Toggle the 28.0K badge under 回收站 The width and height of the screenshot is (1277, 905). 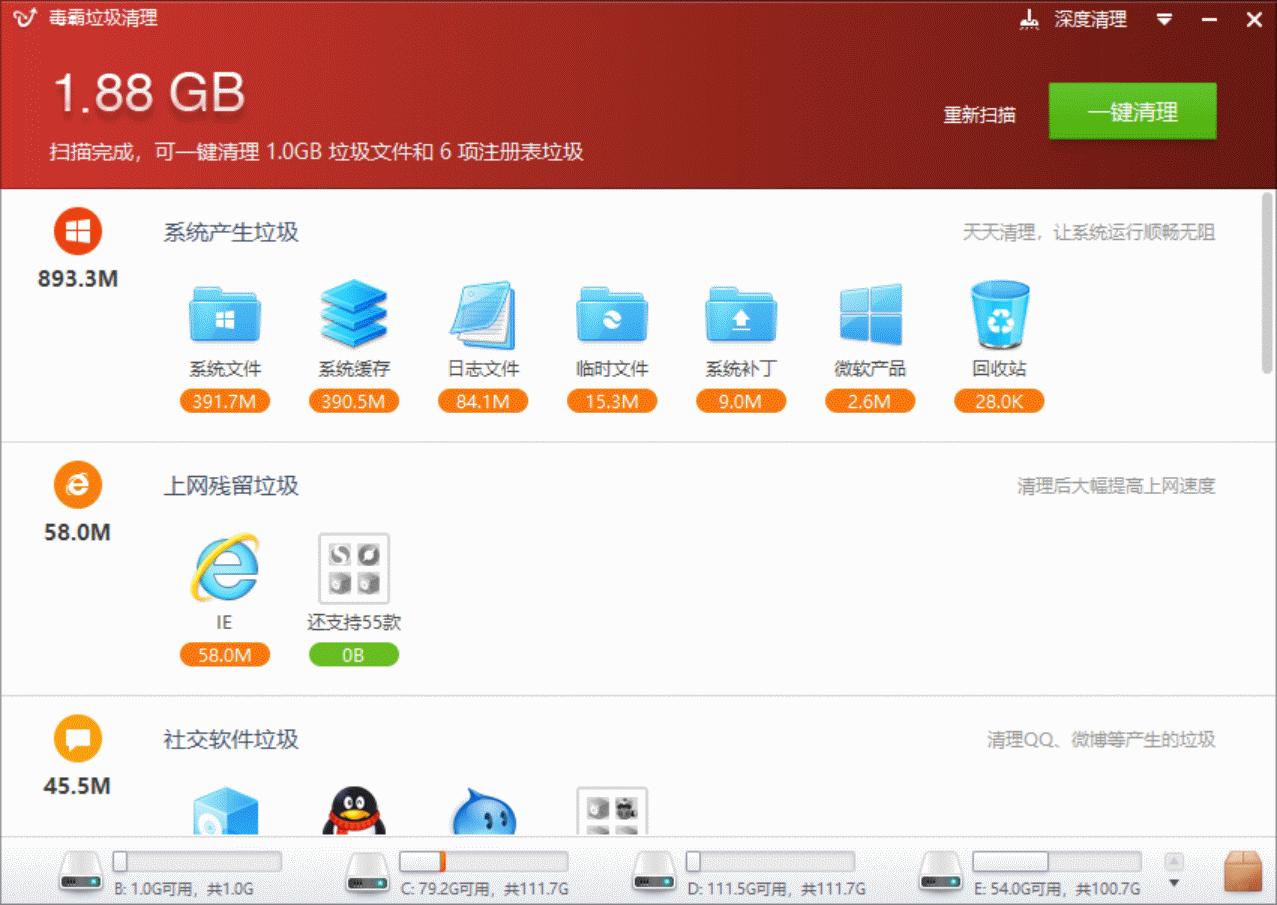(x=998, y=400)
